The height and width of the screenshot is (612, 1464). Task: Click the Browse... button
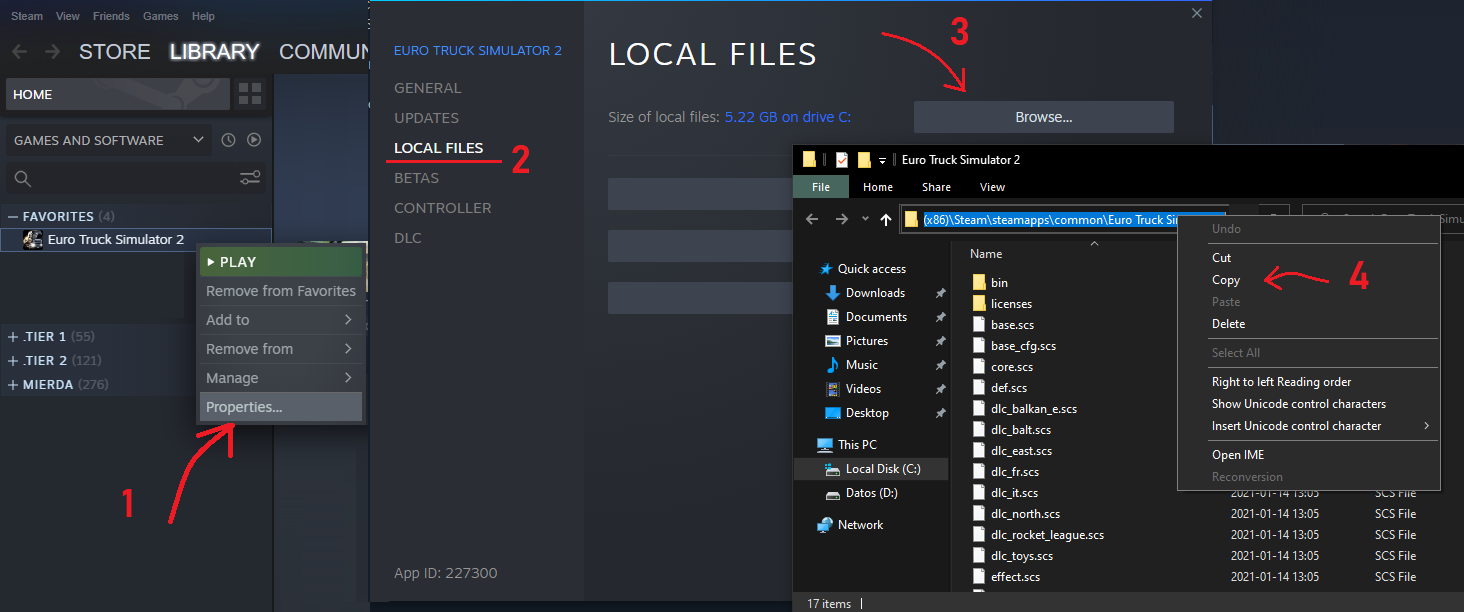pos(1044,117)
